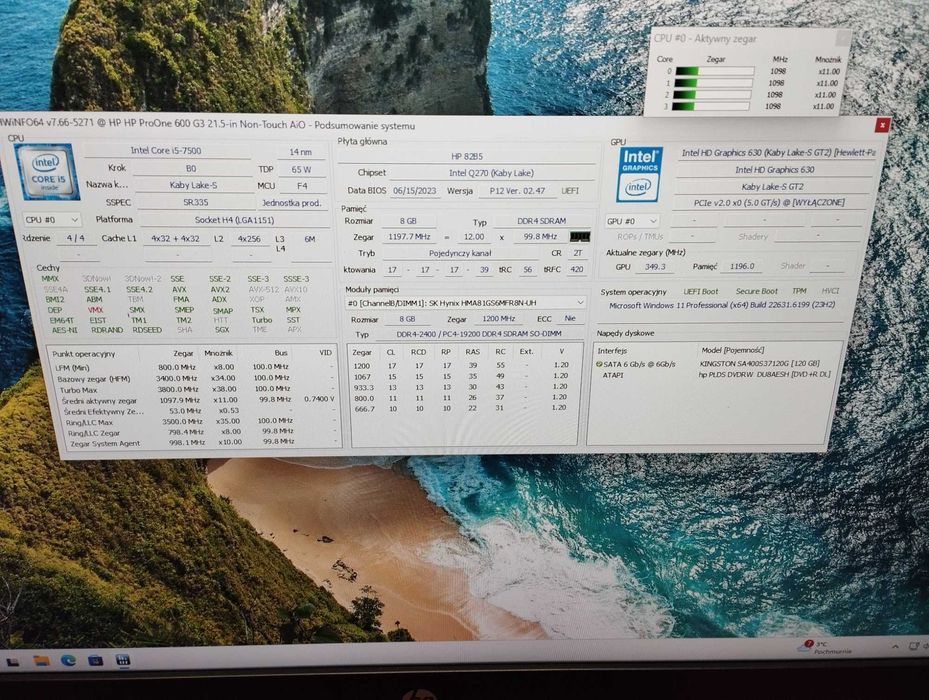Click the PCIe v2.0 x0 interface field
The width and height of the screenshot is (929, 700).
[769, 203]
